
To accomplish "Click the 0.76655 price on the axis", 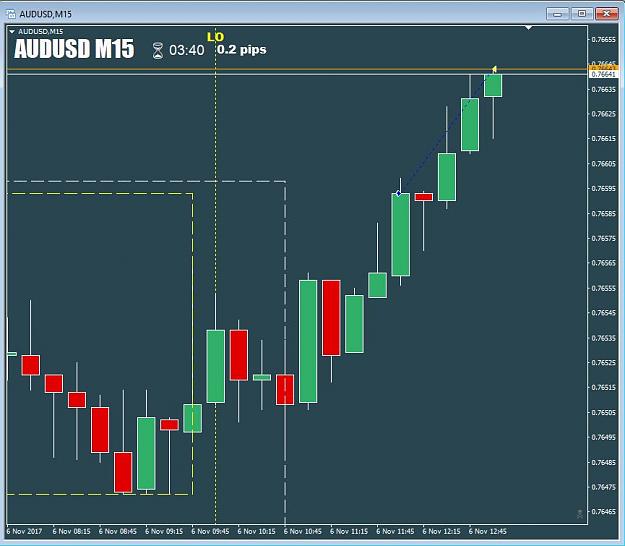I will [x=603, y=39].
